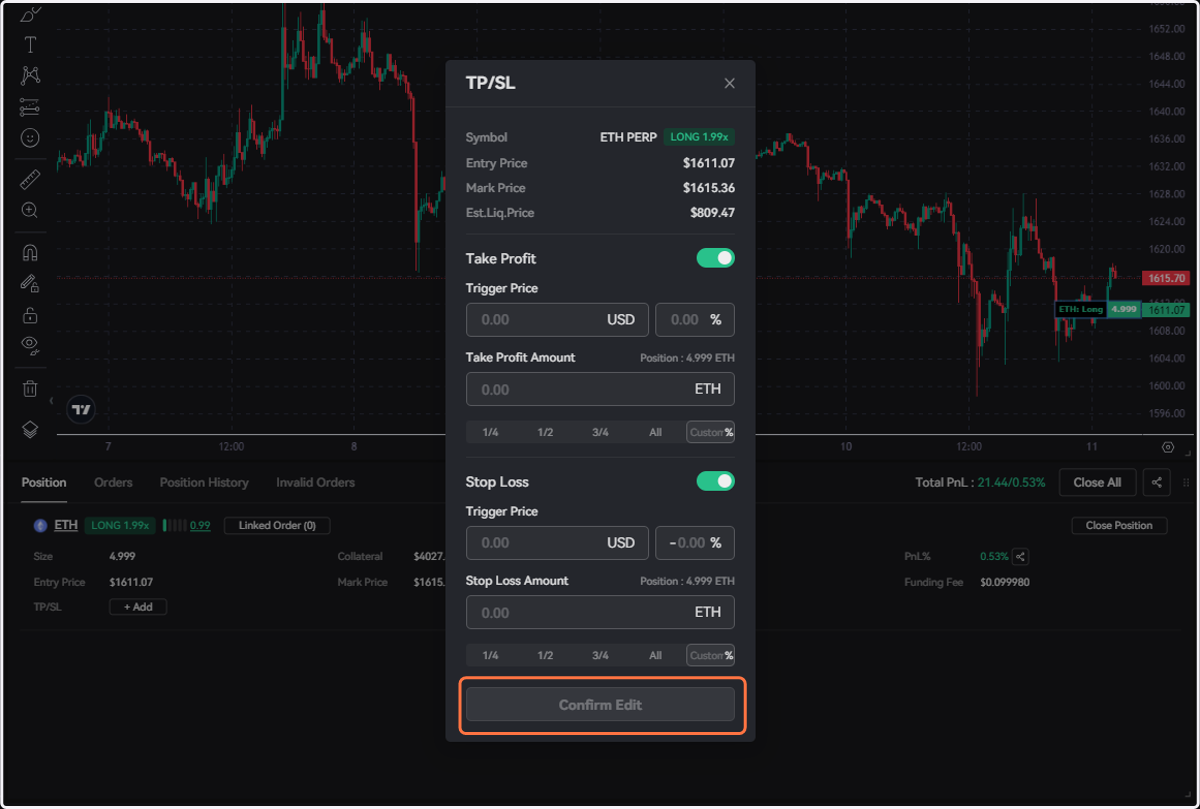Image resolution: width=1200 pixels, height=809 pixels.
Task: Open the prediction and measurement projection tool
Action: pyautogui.click(x=30, y=106)
